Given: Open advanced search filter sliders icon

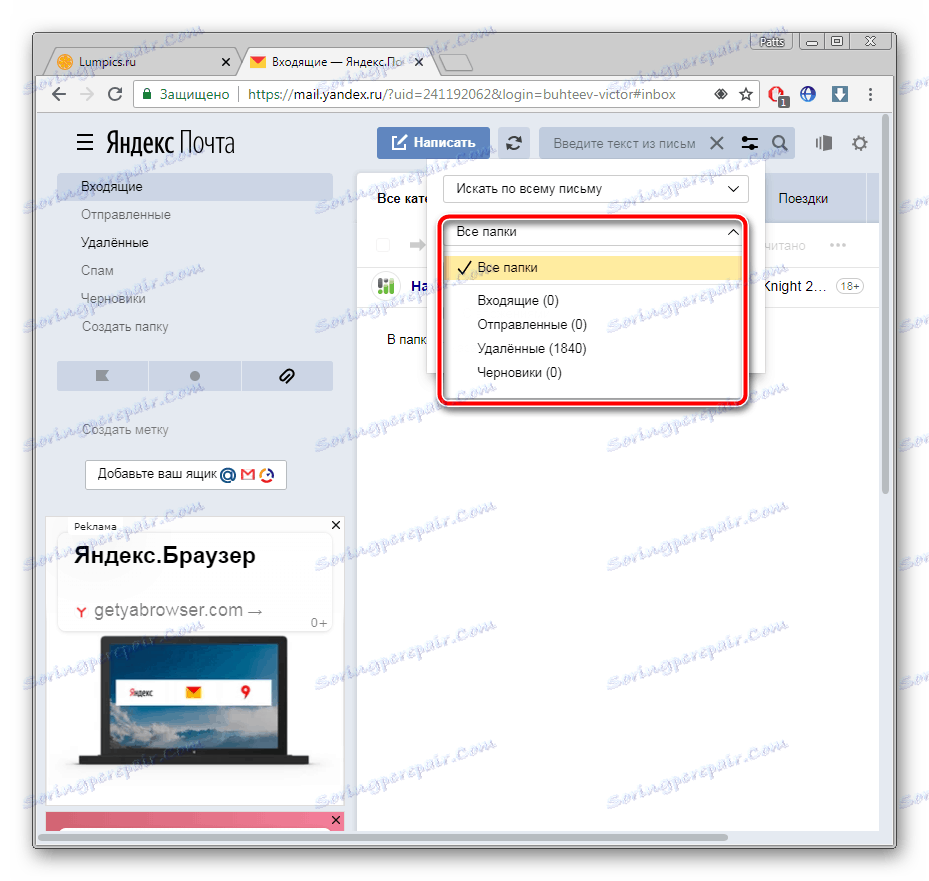Looking at the screenshot, I should click(x=749, y=143).
